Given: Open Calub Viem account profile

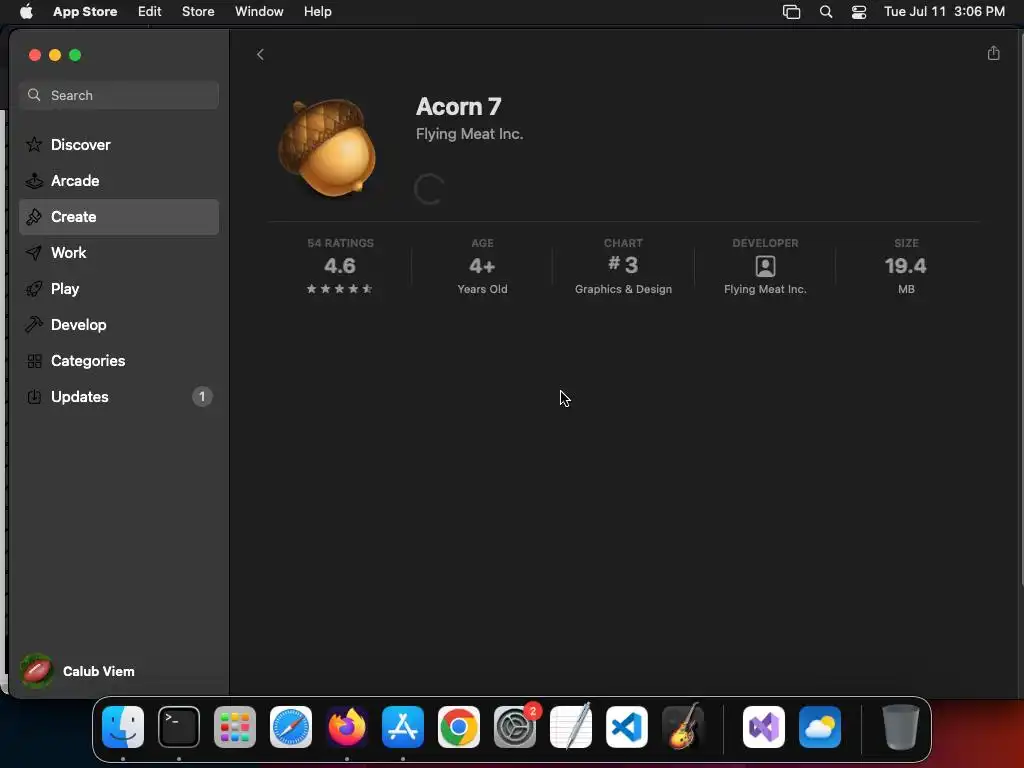Looking at the screenshot, I should (x=78, y=671).
